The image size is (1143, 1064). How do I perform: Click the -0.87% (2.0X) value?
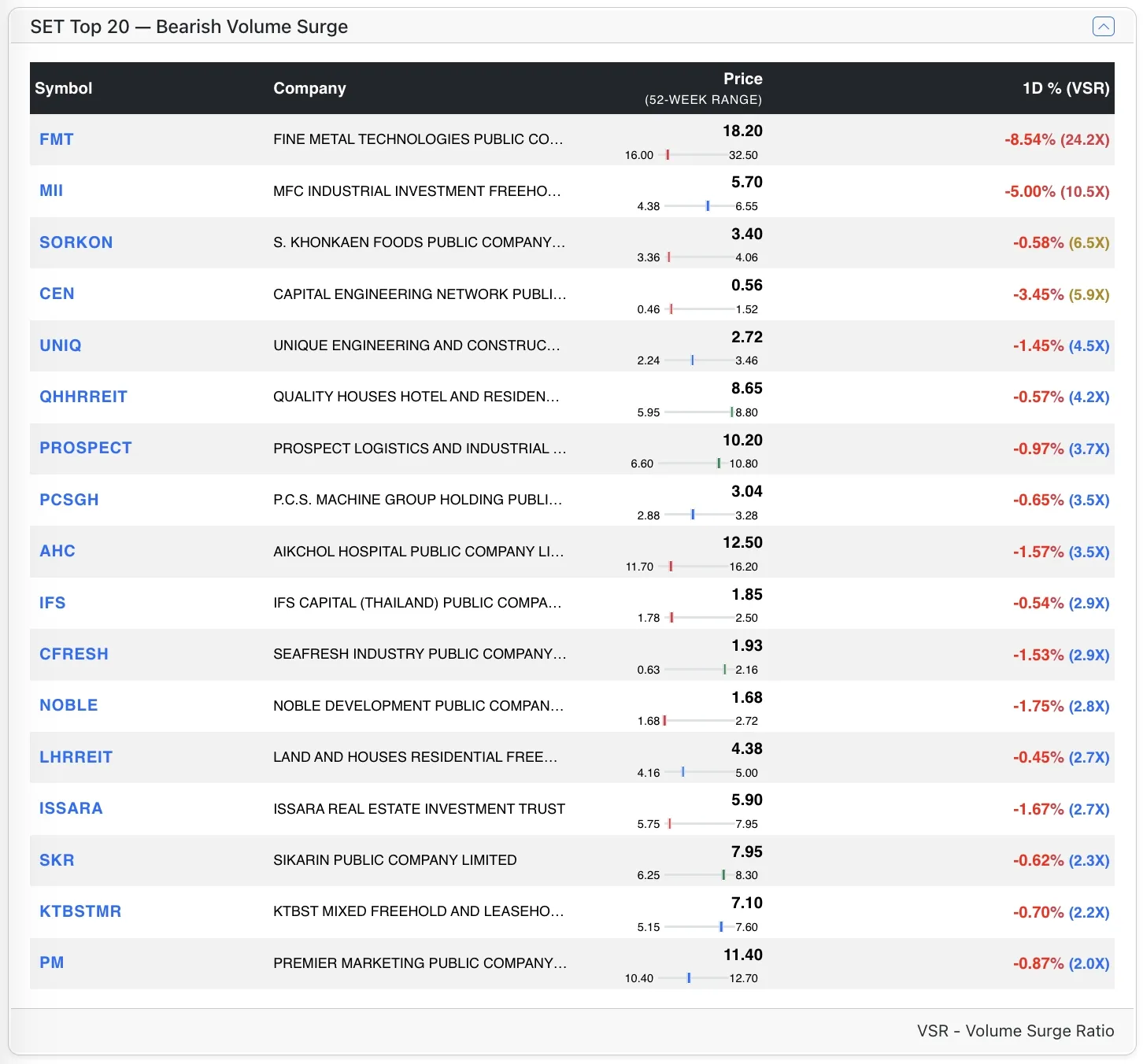(x=1061, y=963)
